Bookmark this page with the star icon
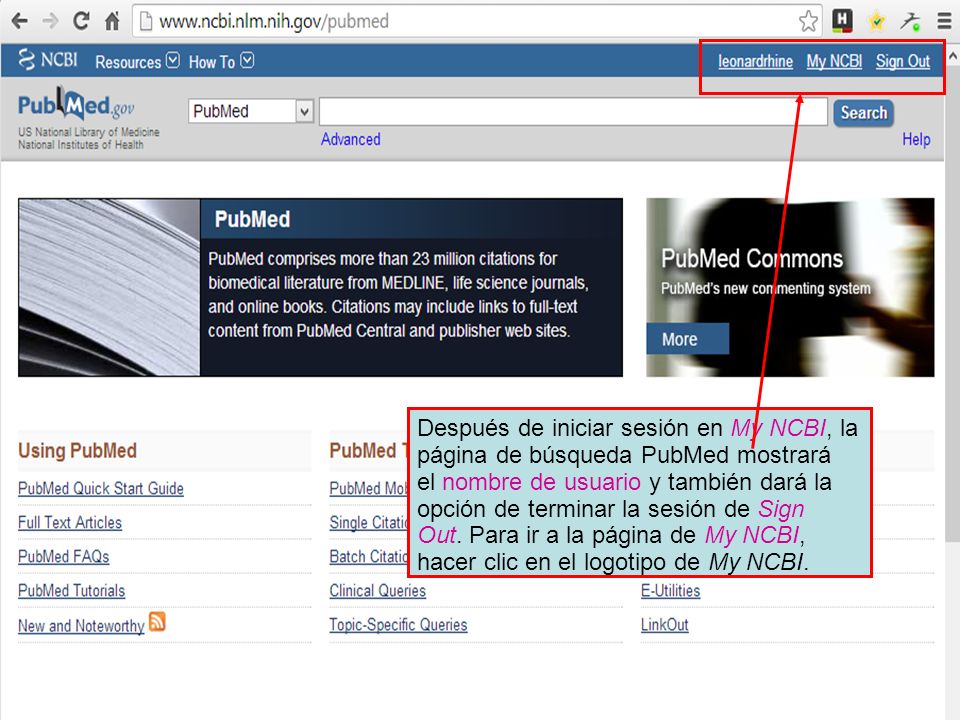The height and width of the screenshot is (720, 960). [x=808, y=21]
